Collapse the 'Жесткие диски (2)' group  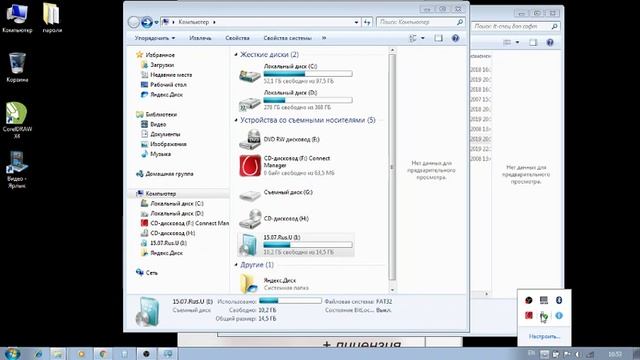[236, 54]
